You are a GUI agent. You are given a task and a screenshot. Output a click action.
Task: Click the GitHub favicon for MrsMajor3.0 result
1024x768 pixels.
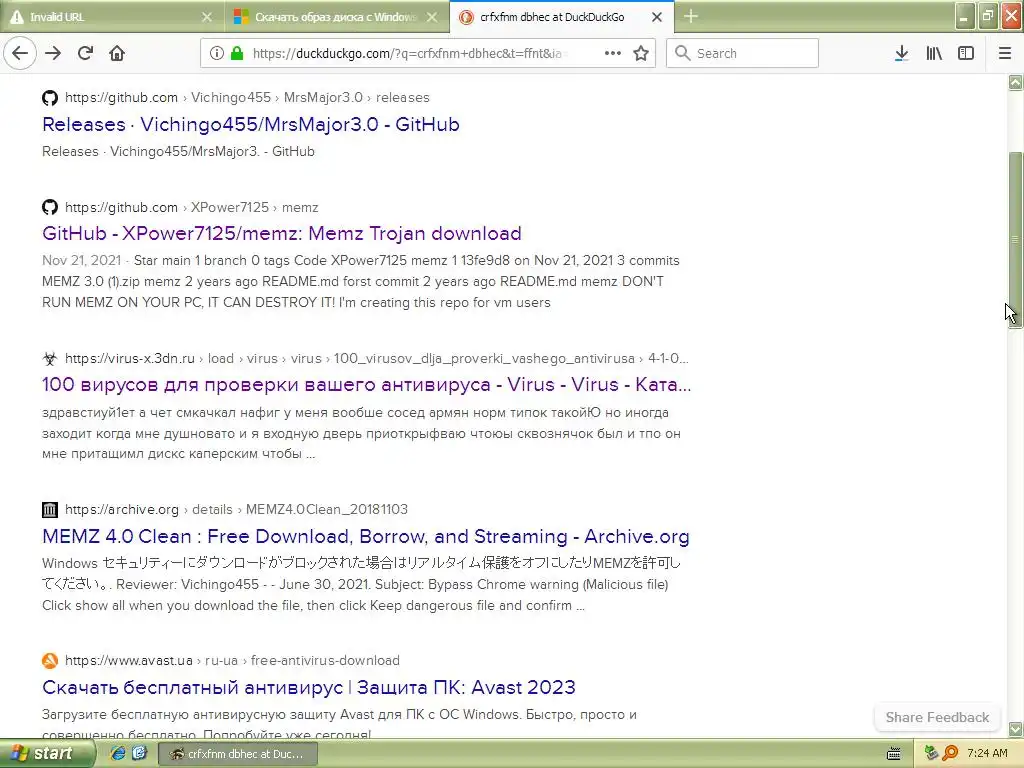pos(50,98)
